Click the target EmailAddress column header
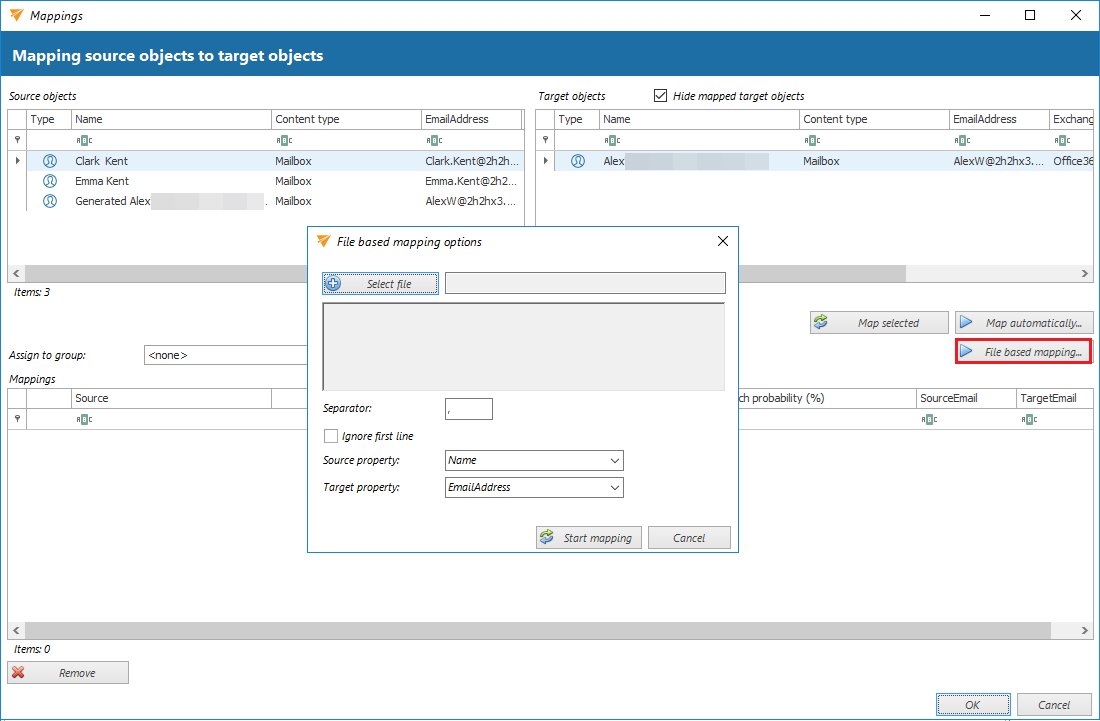Screen dimensions: 1100x721 (x=997, y=119)
